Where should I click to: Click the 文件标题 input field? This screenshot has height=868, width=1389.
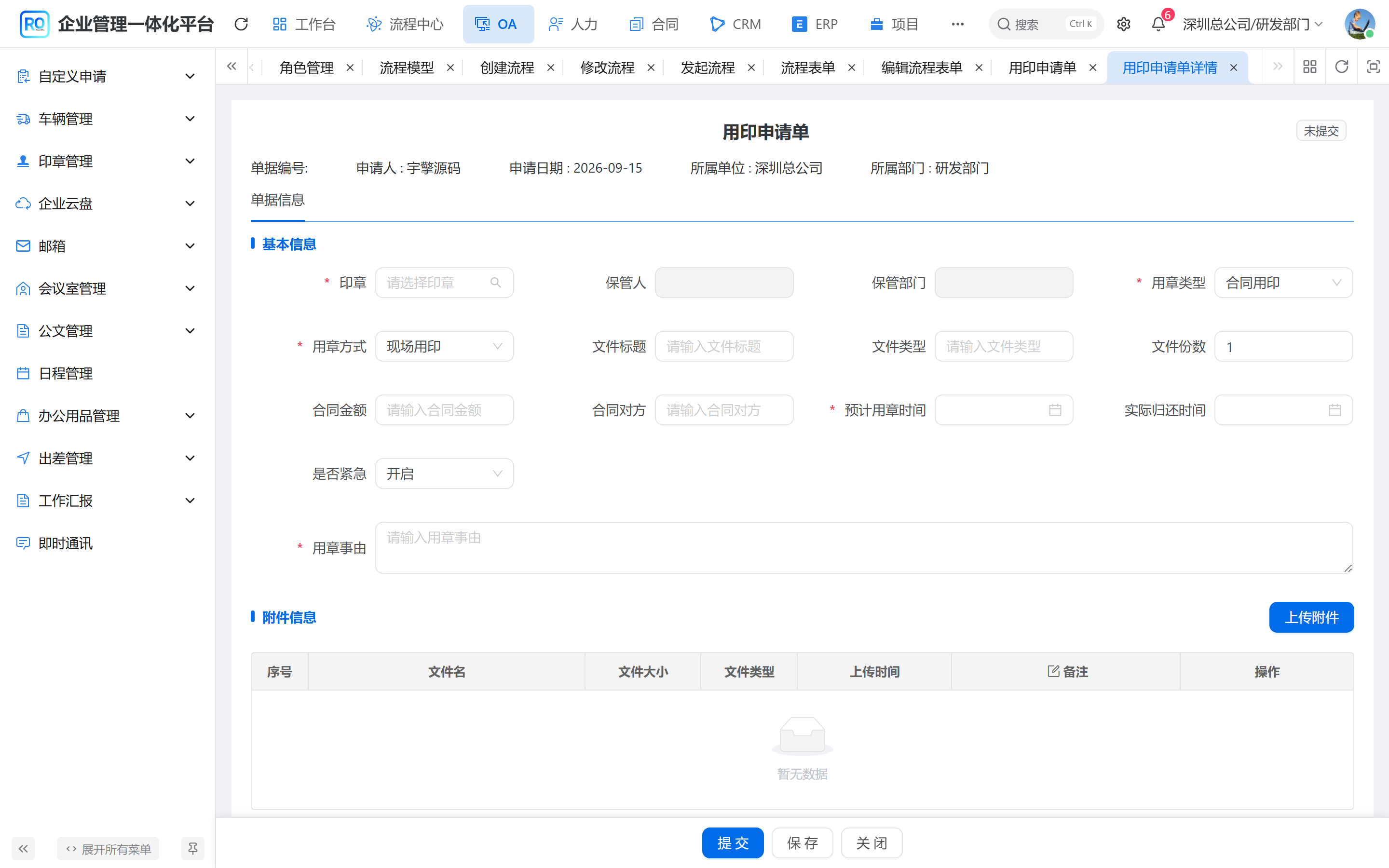coord(724,346)
